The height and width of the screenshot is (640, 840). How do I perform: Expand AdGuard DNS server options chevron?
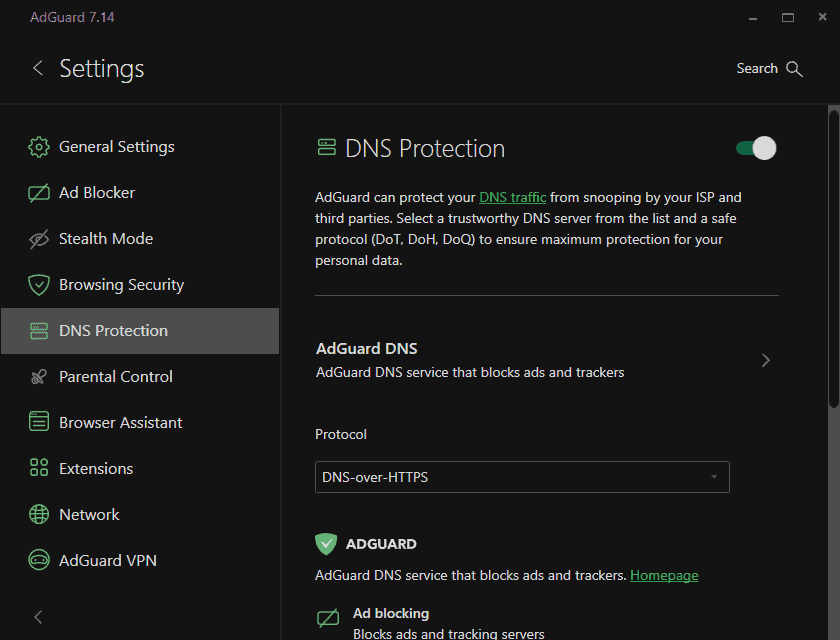click(766, 360)
